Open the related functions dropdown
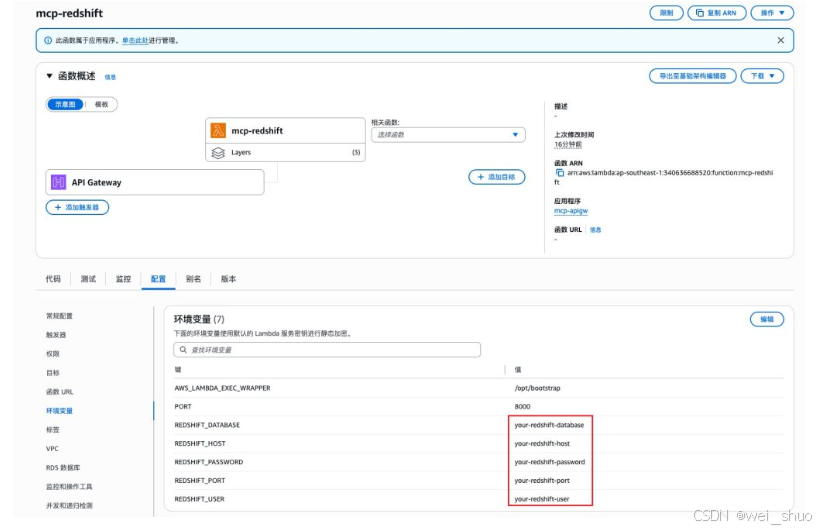 pyautogui.click(x=448, y=135)
